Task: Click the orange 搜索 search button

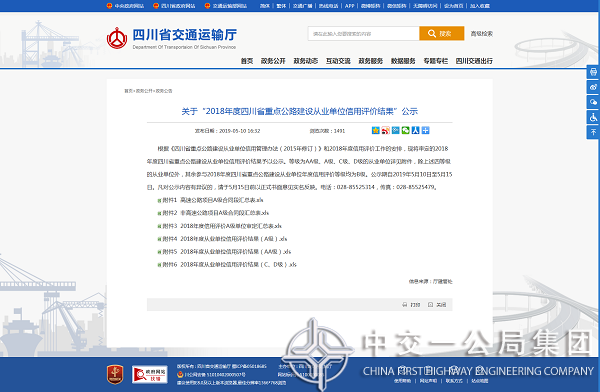Action: click(x=442, y=33)
